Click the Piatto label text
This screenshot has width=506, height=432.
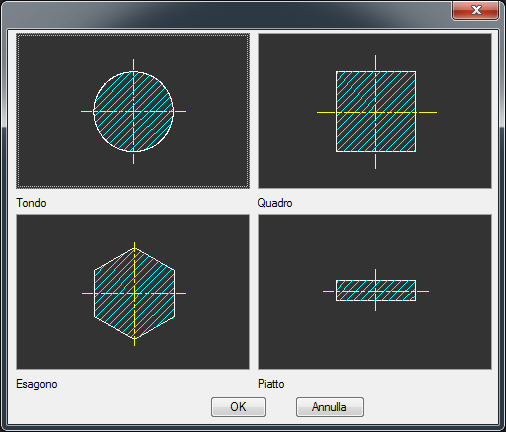(271, 384)
